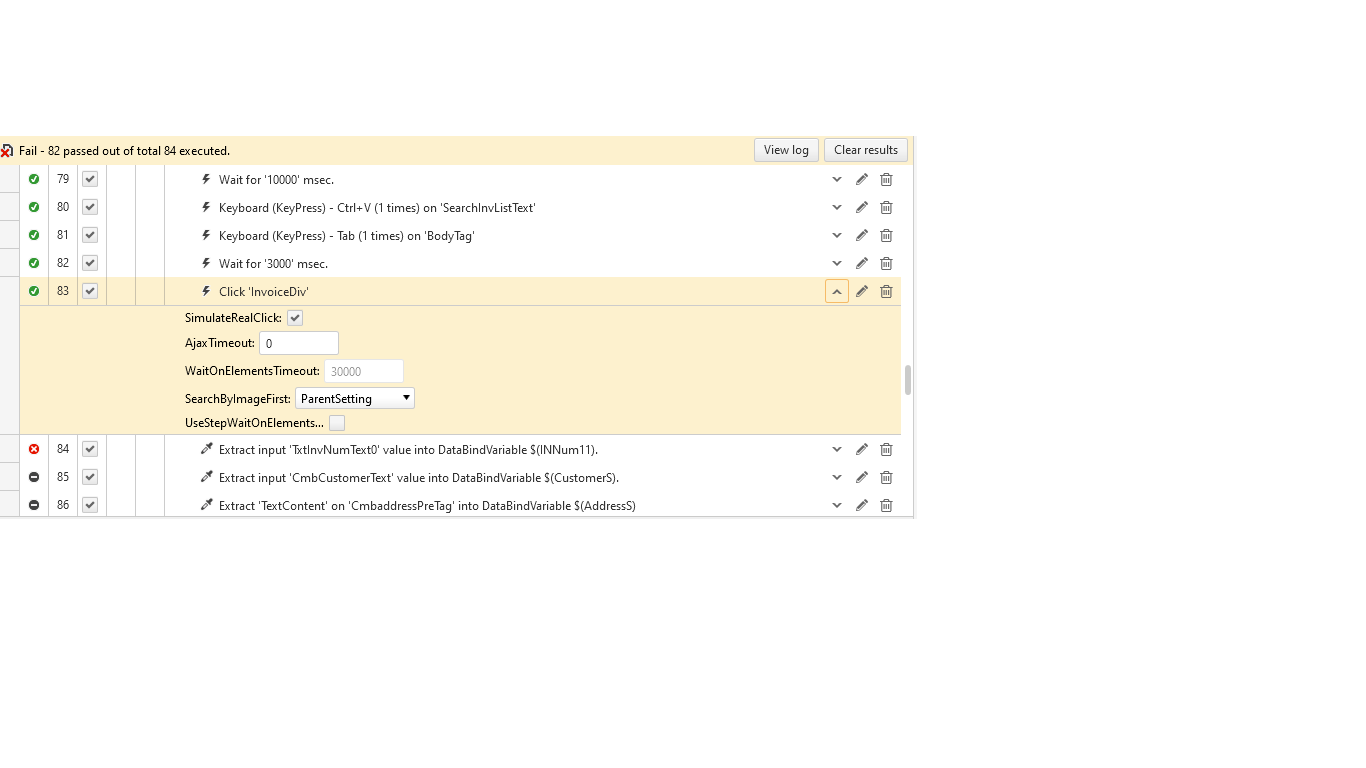1366x768 pixels.
Task: Click the red failed status icon on step 84
Action: click(x=34, y=450)
